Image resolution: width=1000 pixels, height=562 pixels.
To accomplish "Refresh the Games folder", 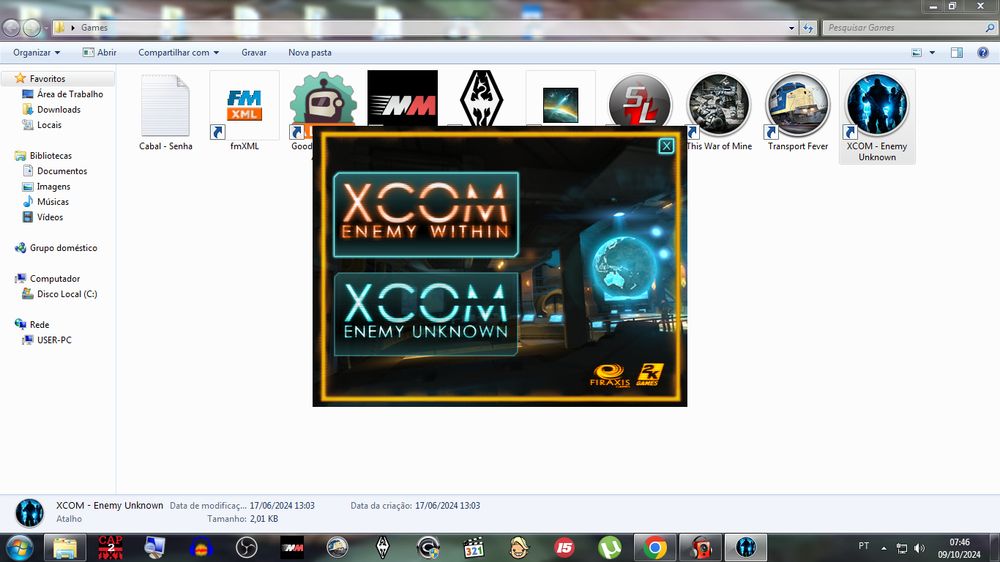I will (808, 27).
